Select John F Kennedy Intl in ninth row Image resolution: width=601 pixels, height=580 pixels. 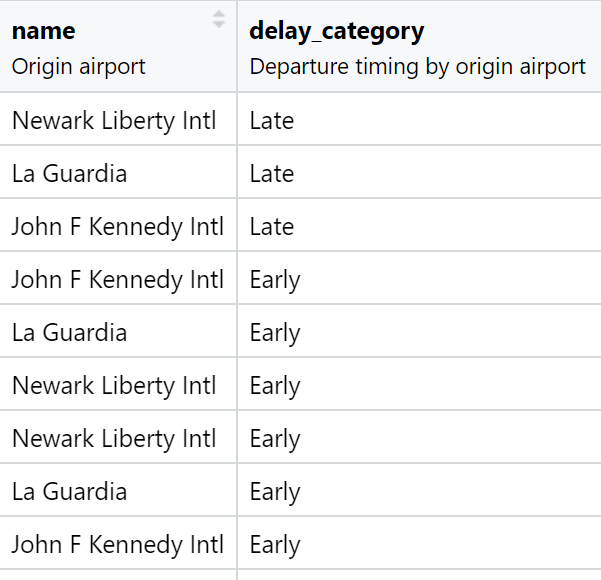(117, 545)
